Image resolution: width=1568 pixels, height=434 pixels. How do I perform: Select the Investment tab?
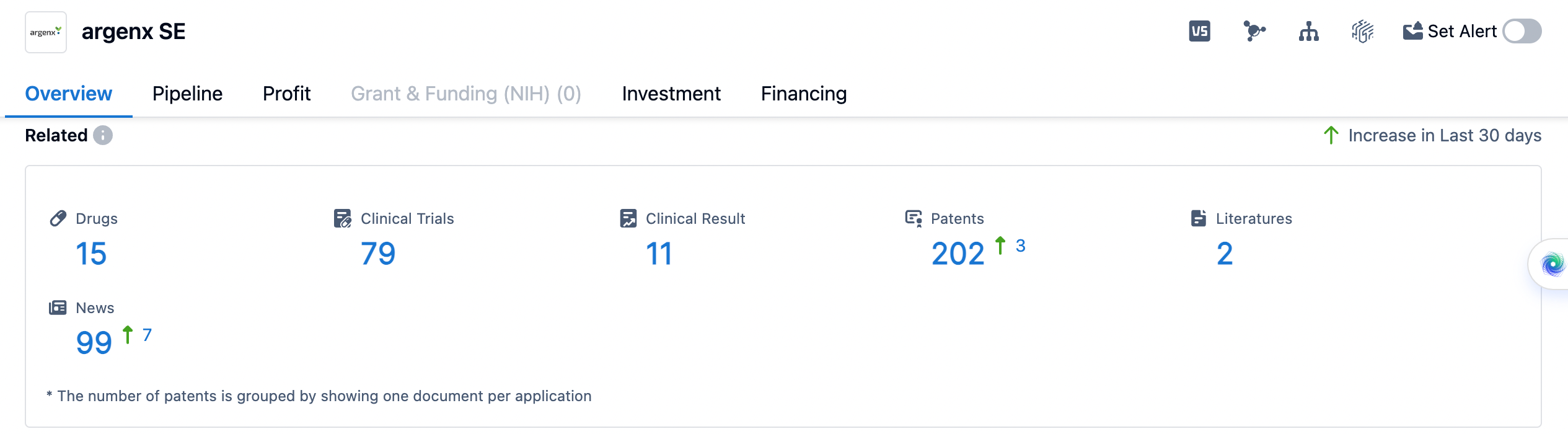pos(671,94)
